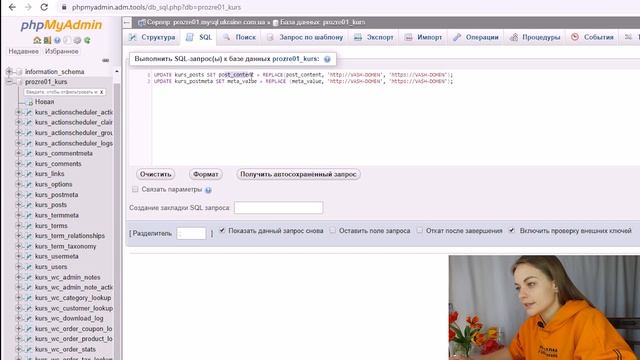640x360 pixels.
Task: Open the Экспорт tab
Action: pos(373,37)
